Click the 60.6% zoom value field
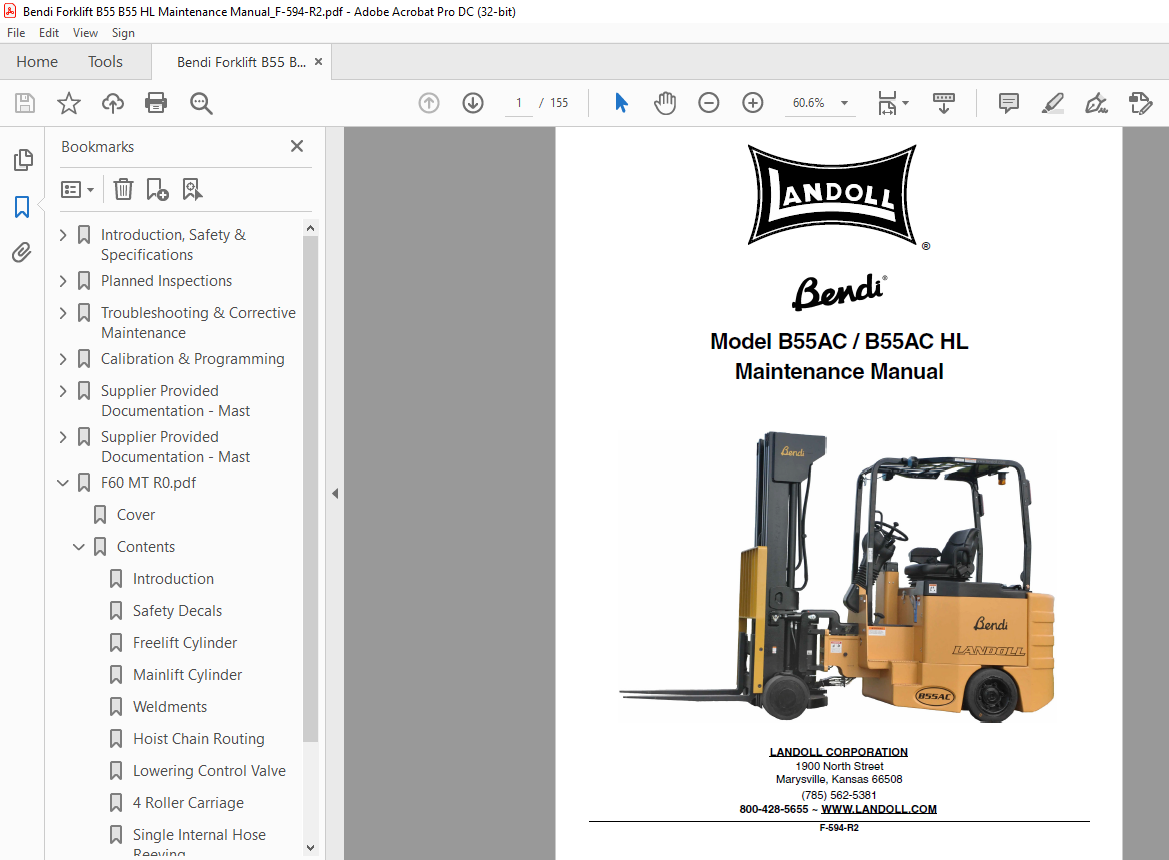1169x860 pixels. click(x=809, y=103)
